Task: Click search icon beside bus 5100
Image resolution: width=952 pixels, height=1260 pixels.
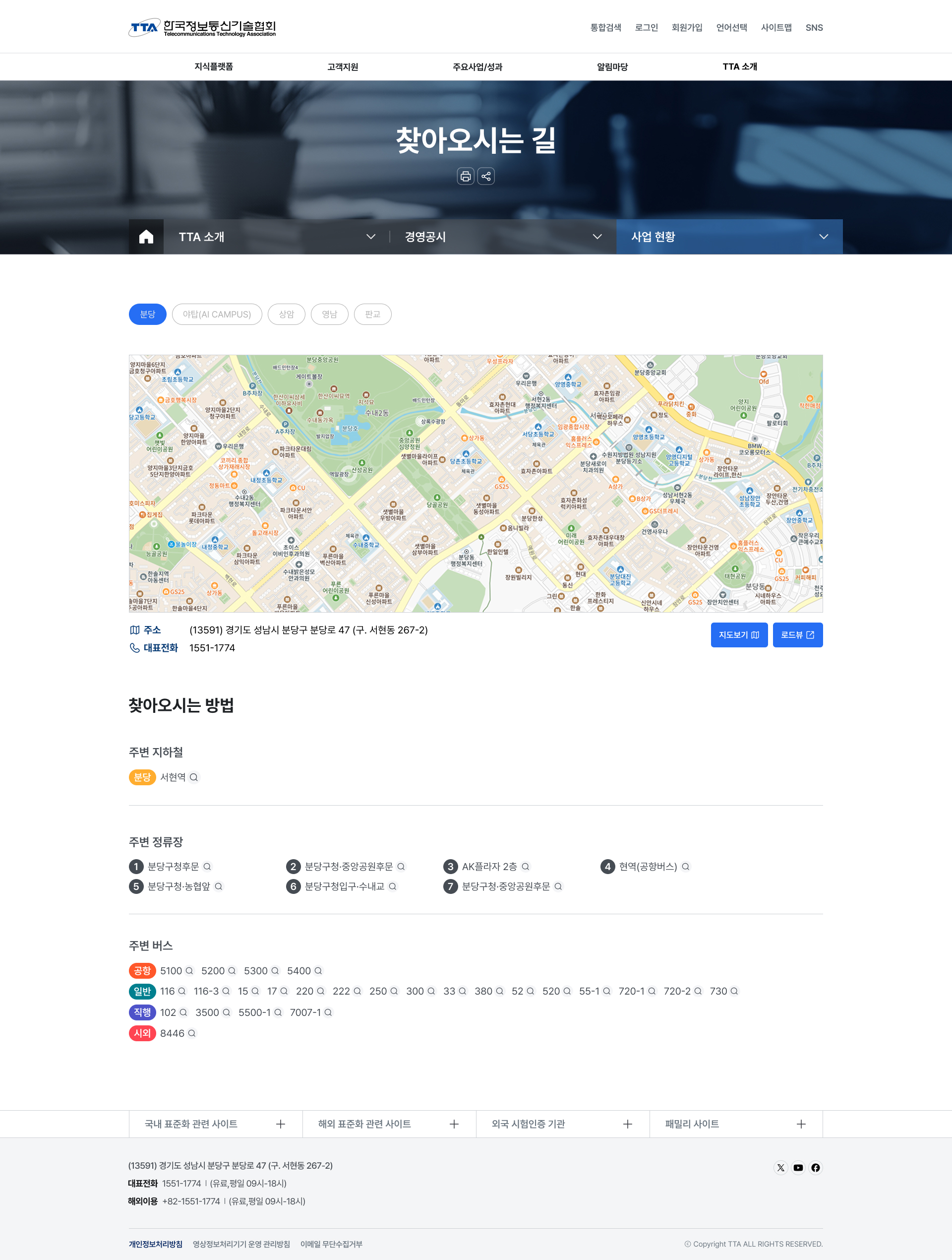Action: (189, 971)
